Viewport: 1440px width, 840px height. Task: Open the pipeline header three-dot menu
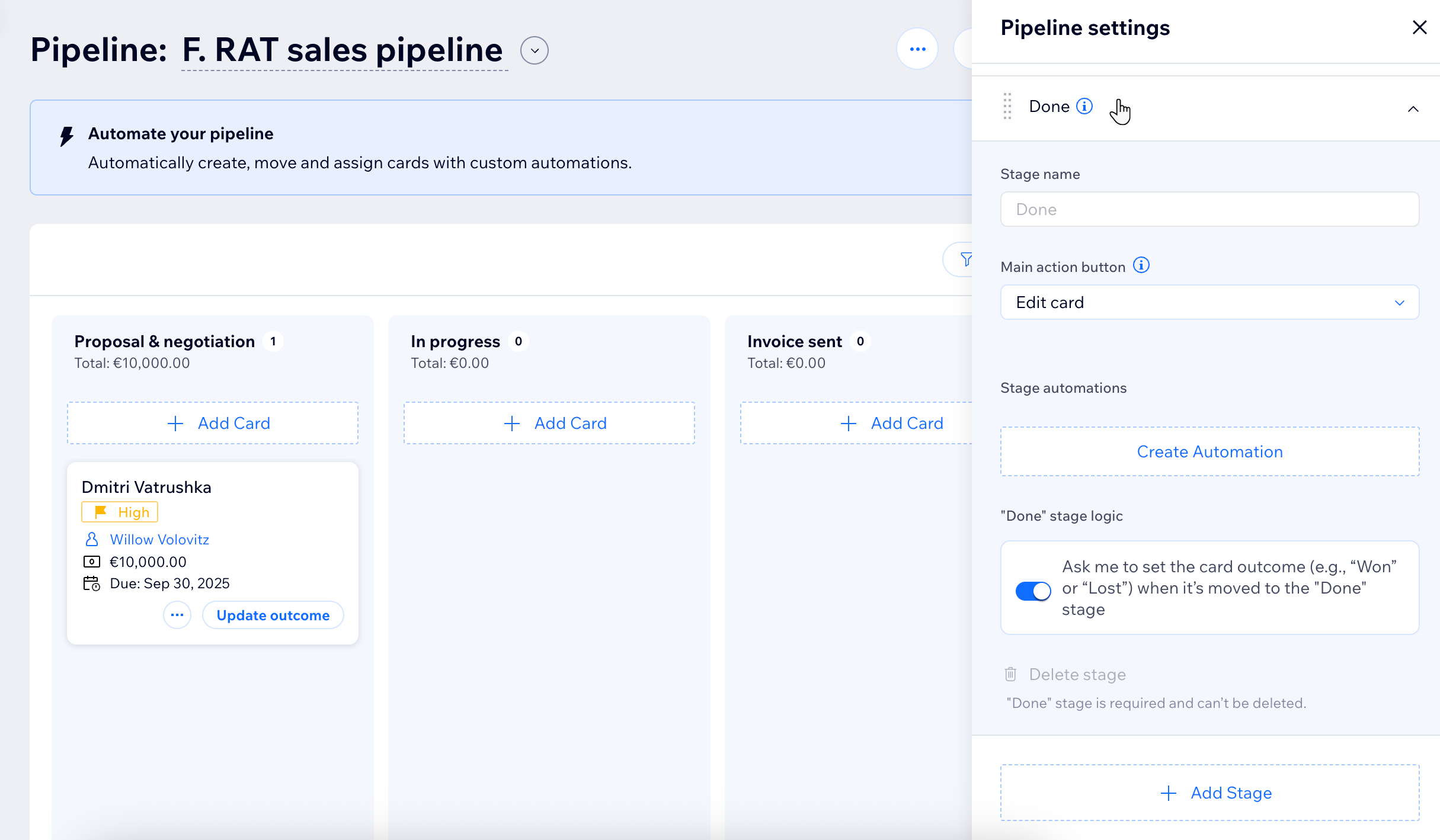917,49
